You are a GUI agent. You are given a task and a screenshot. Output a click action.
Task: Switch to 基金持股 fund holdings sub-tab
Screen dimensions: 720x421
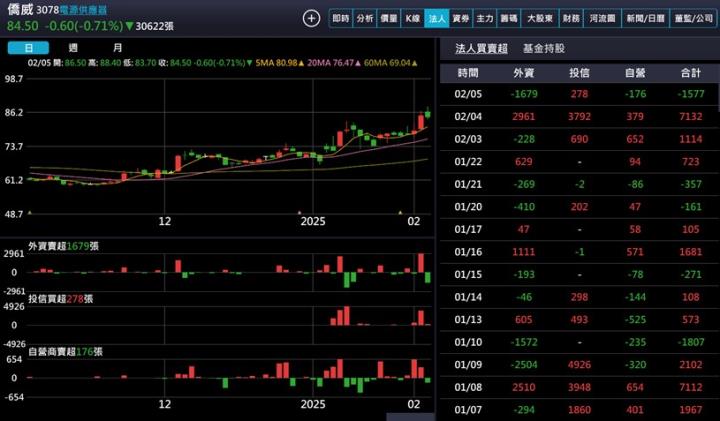[x=544, y=48]
